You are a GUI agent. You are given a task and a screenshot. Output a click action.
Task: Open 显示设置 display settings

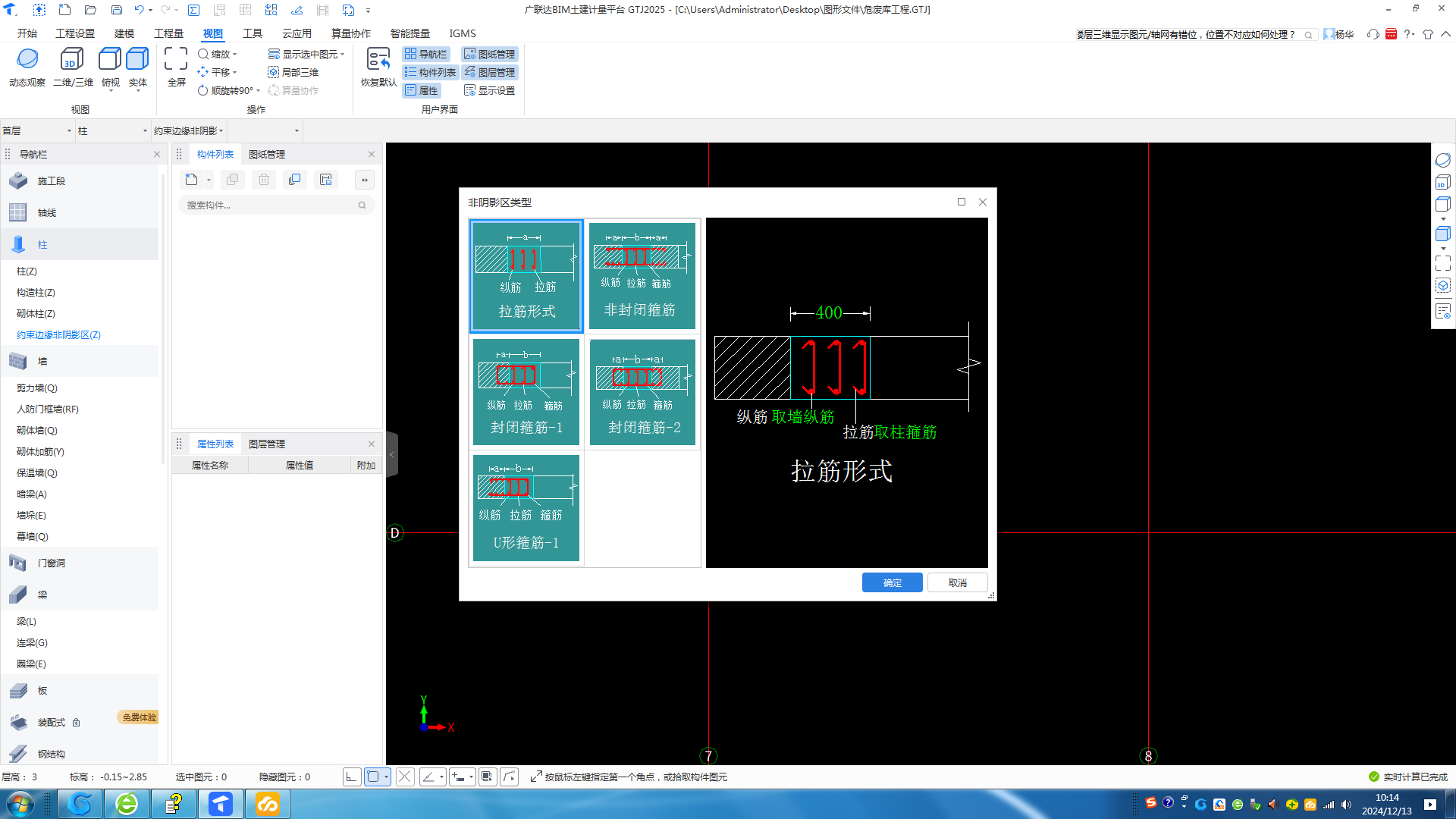point(489,90)
